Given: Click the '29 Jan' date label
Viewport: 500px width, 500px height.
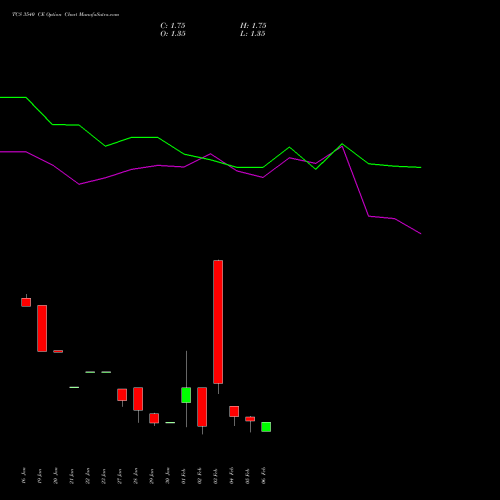Looking at the screenshot, I should coord(152,475).
